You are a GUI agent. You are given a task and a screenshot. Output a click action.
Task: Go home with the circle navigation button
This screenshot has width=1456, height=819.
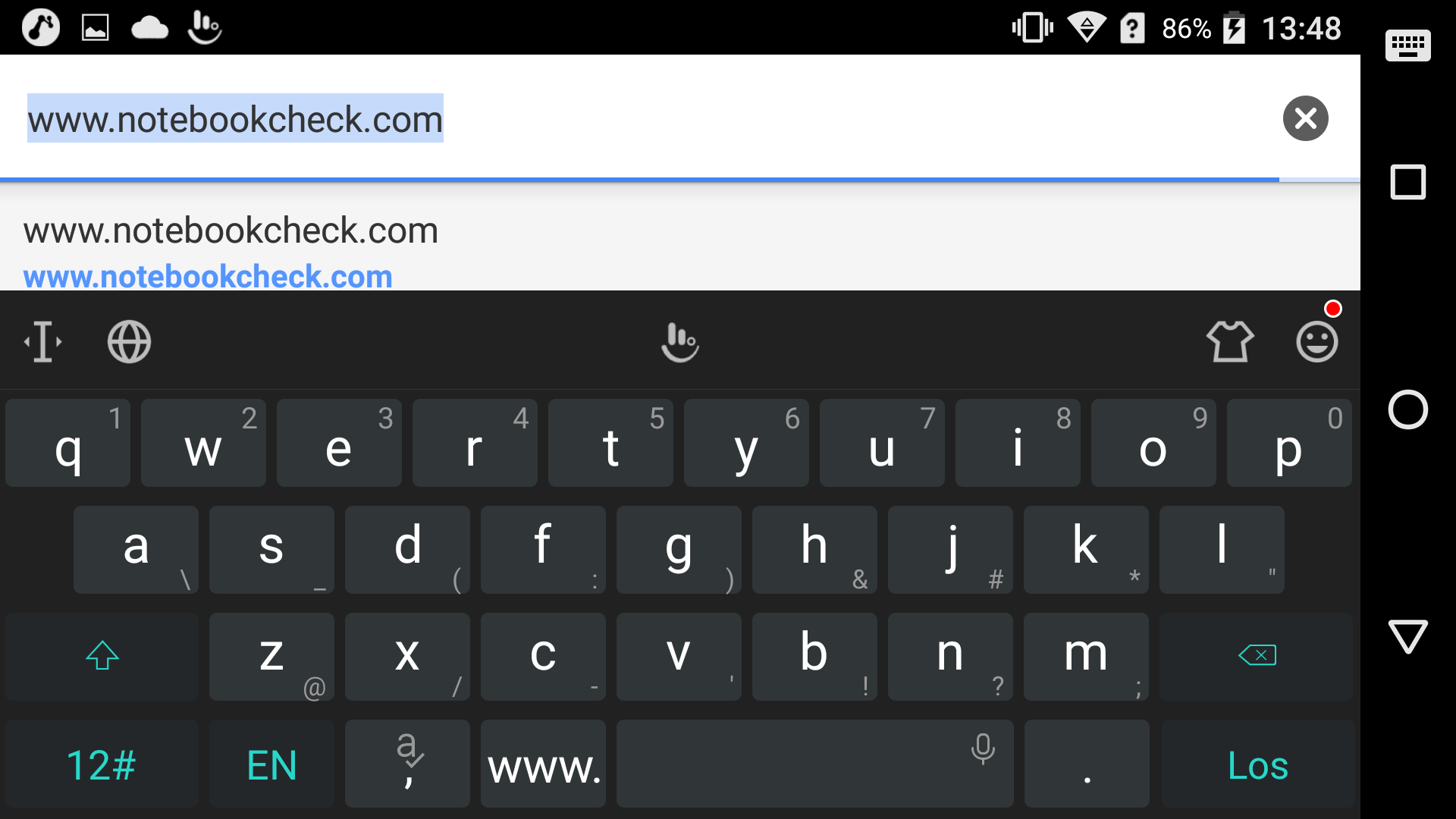point(1407,409)
